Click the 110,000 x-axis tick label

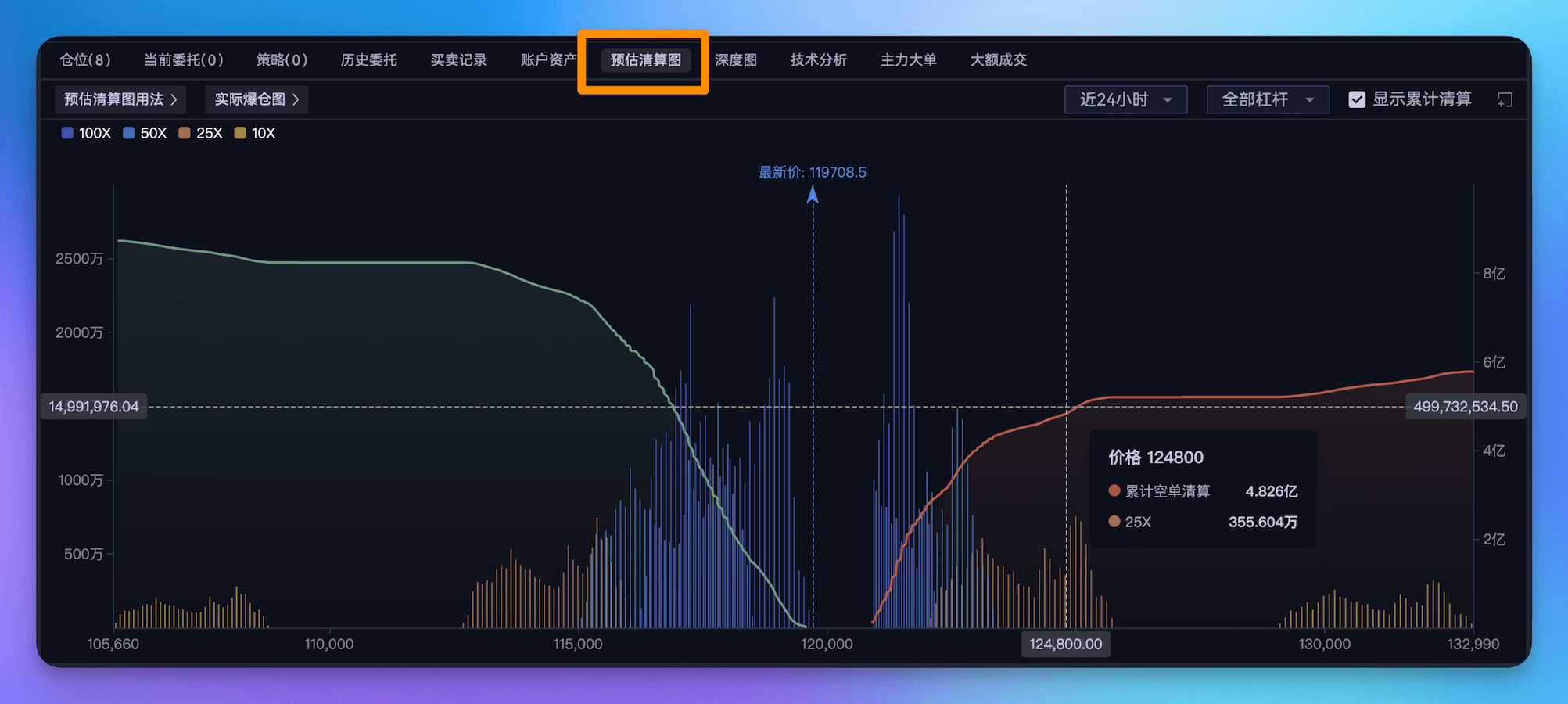pyautogui.click(x=329, y=644)
